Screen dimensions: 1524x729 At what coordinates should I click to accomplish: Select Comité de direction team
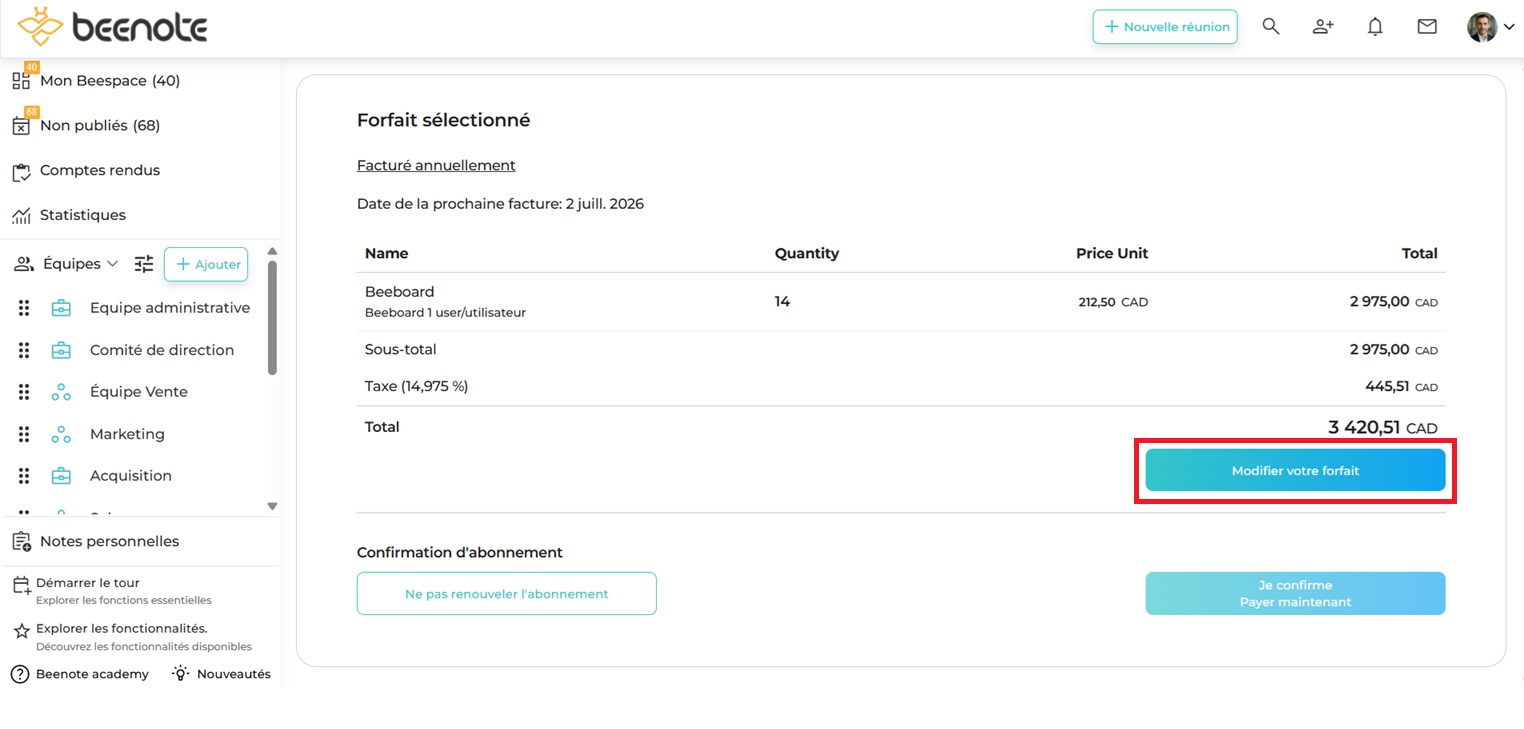pos(161,350)
